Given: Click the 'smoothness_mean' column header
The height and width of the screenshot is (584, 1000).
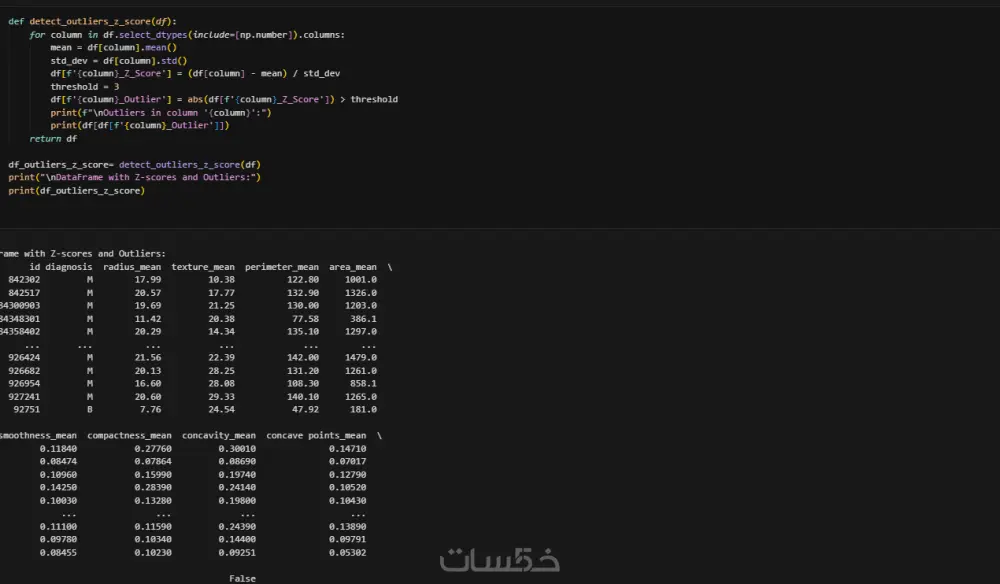Looking at the screenshot, I should pyautogui.click(x=38, y=436).
